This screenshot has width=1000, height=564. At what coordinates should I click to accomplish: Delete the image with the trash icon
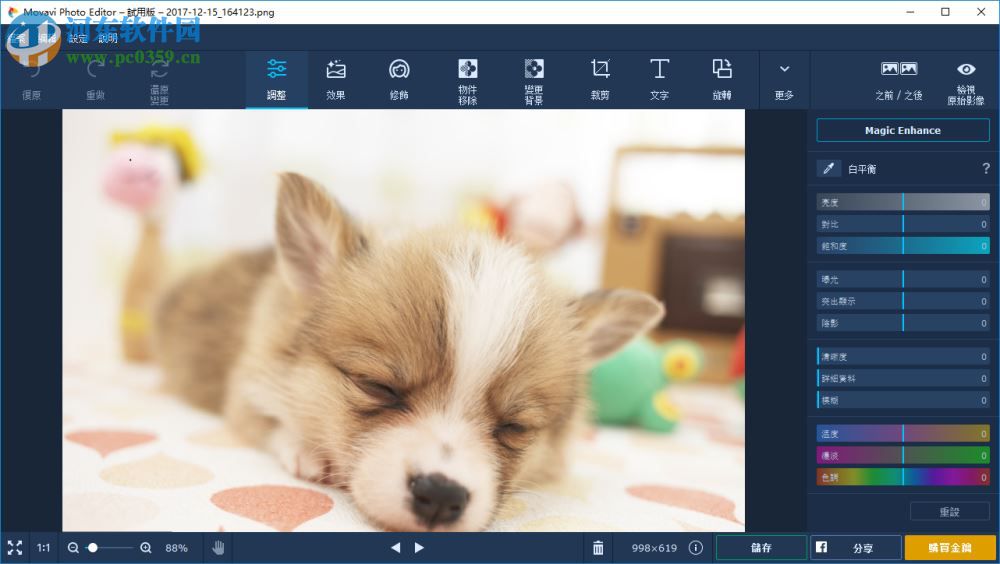pyautogui.click(x=598, y=547)
